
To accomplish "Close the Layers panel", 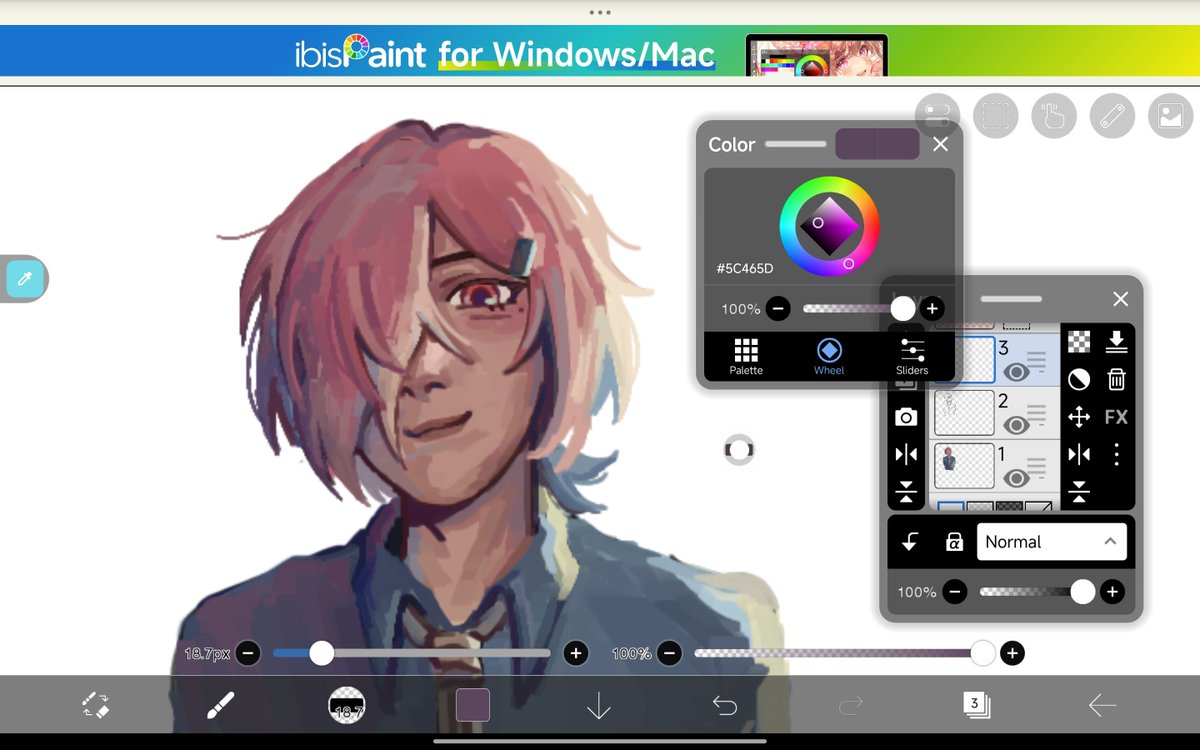I will (x=1121, y=299).
